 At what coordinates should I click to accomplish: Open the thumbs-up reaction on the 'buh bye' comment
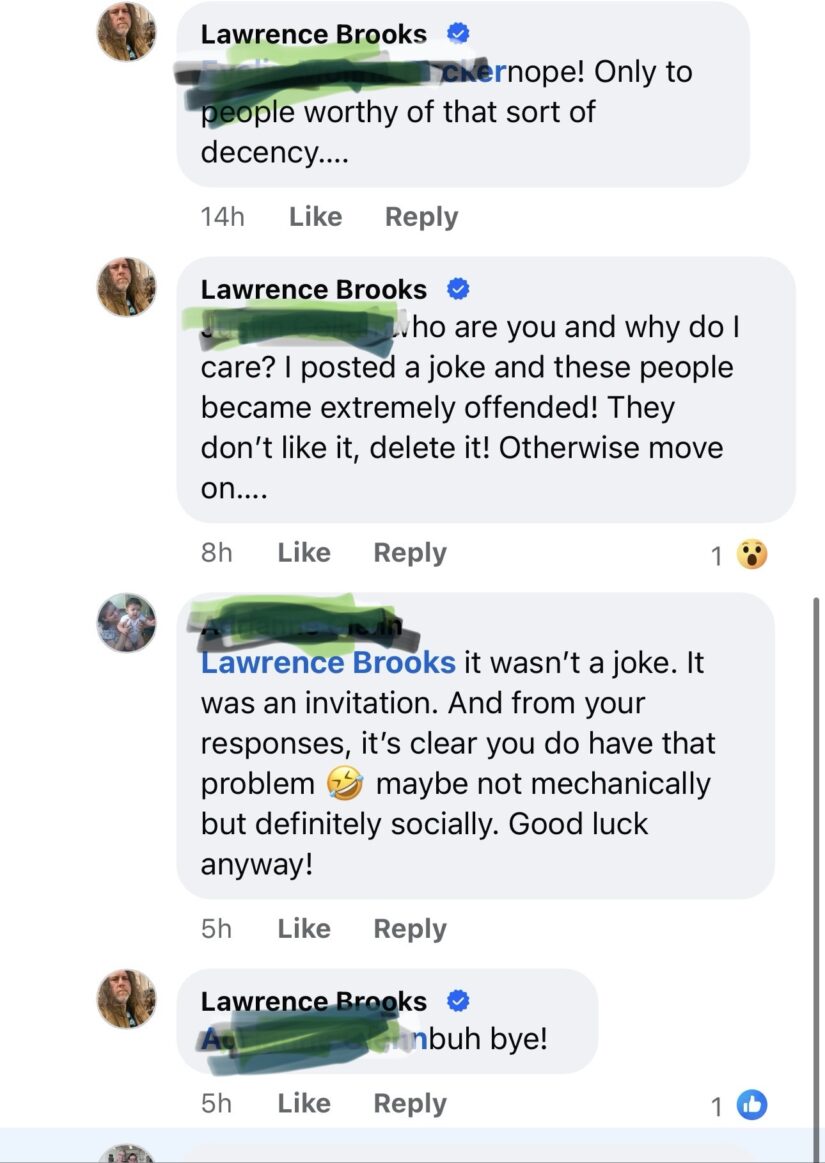[752, 1105]
